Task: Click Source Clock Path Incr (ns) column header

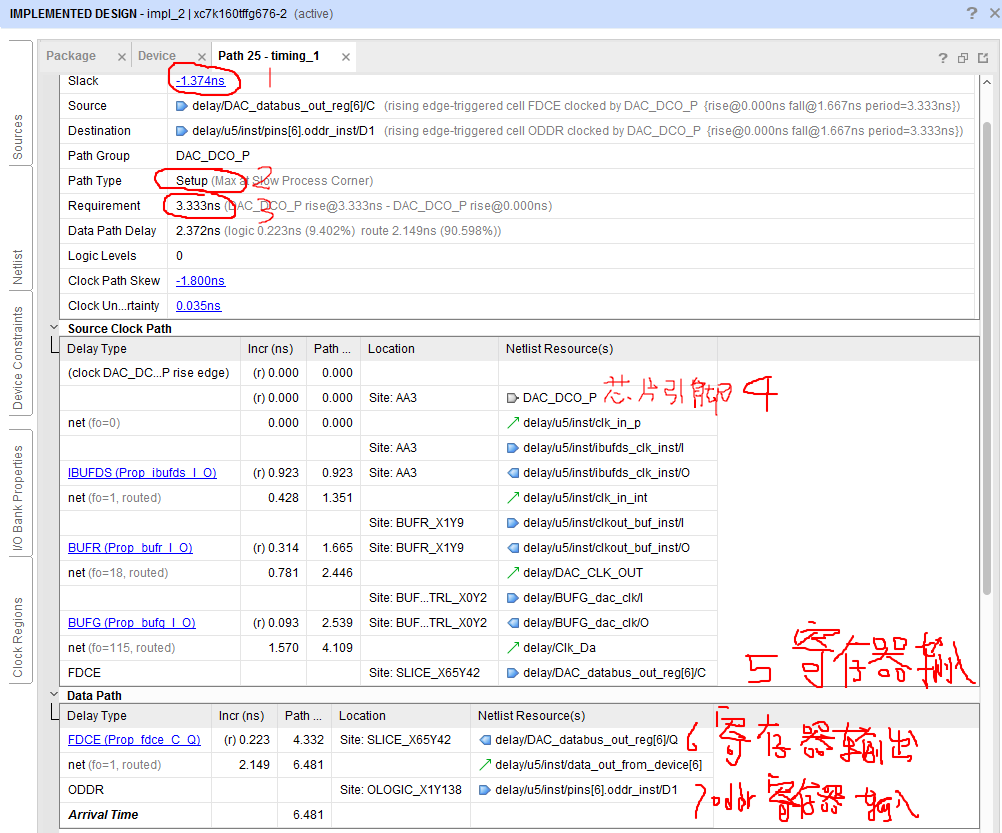Action: point(274,349)
